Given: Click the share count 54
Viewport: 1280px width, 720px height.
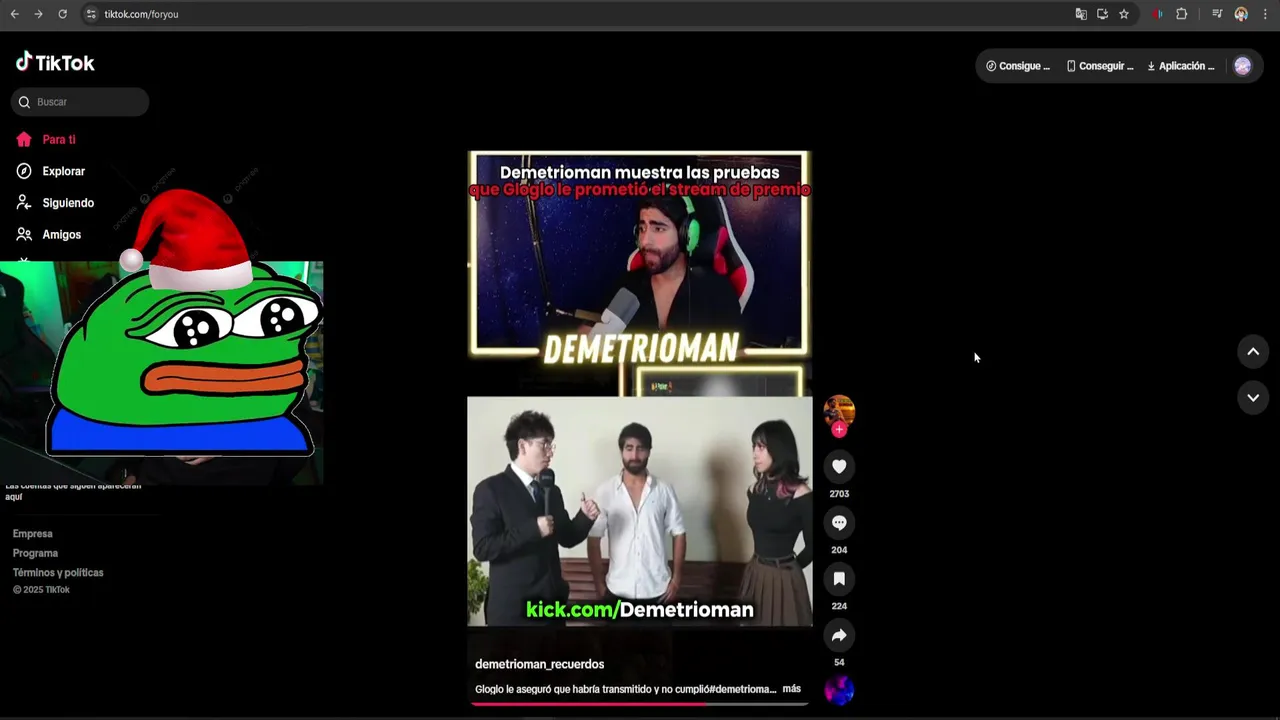Looking at the screenshot, I should (839, 662).
